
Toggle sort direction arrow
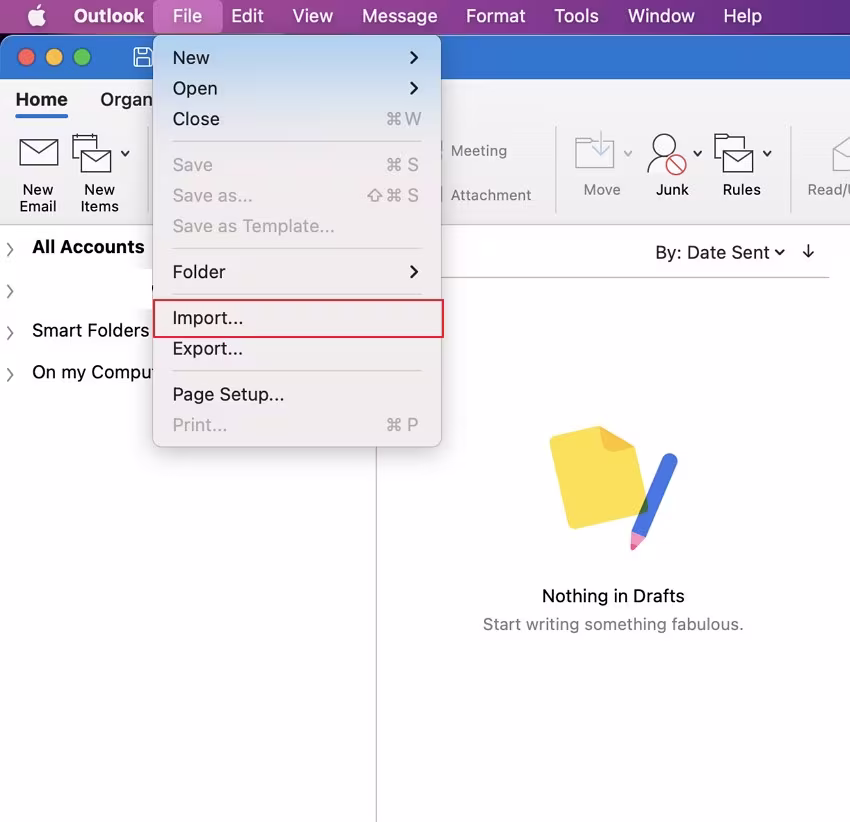[x=808, y=252]
